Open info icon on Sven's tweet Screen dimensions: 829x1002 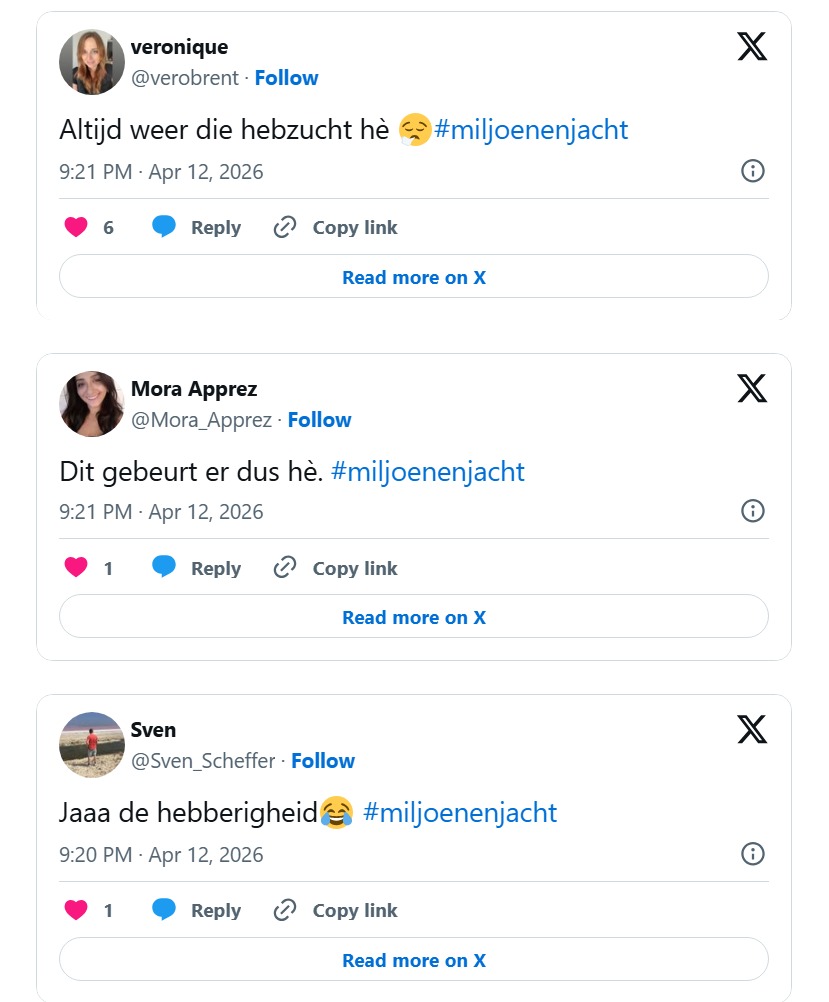(752, 854)
